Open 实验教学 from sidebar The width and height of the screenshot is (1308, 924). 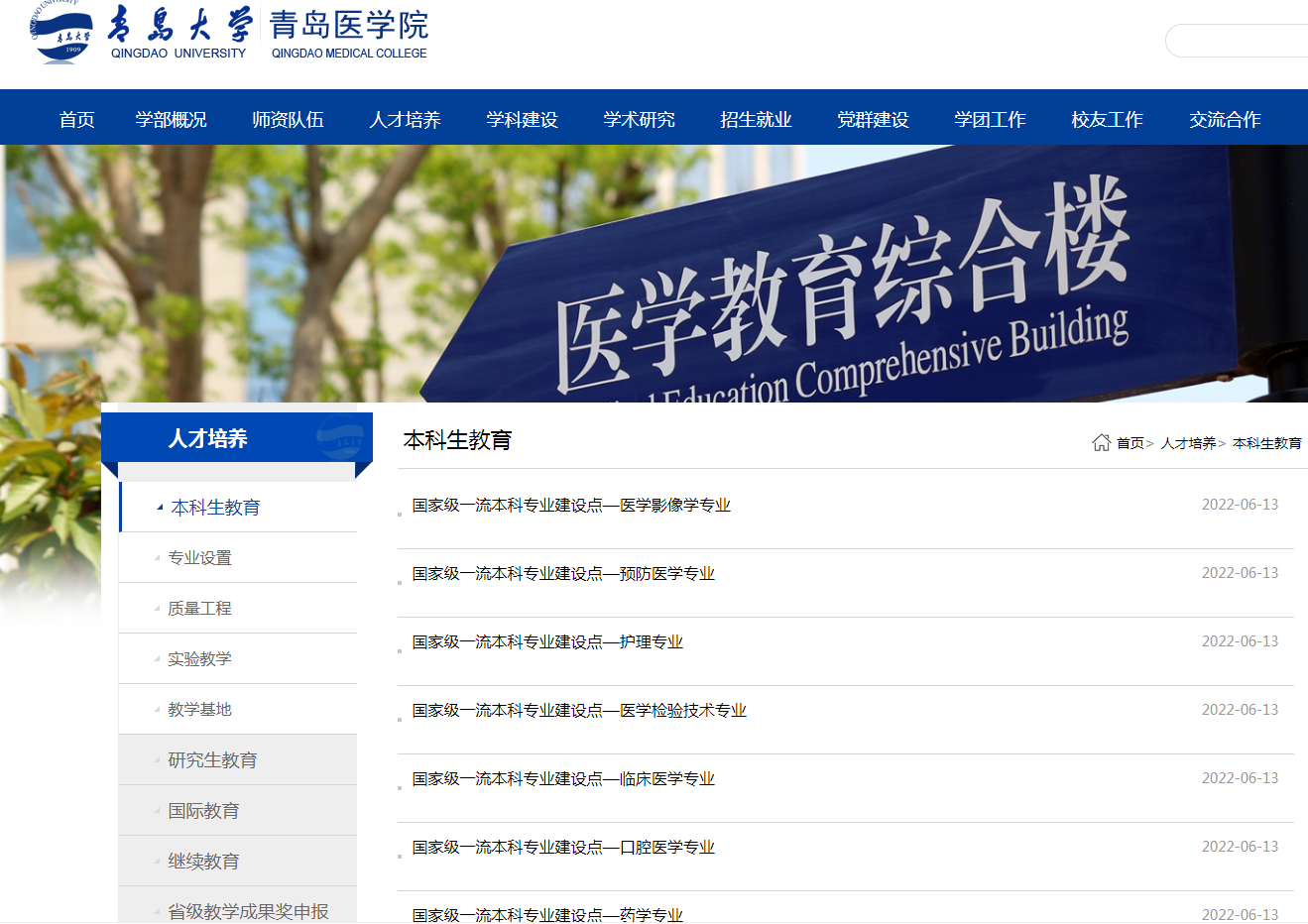[199, 659]
